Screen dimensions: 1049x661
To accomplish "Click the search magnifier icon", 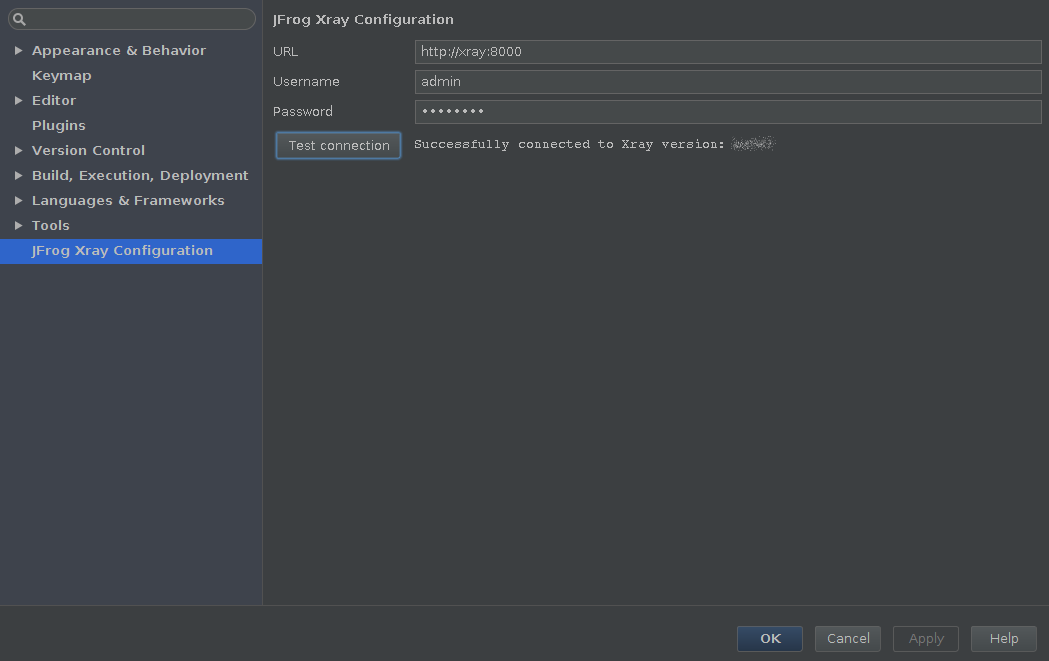I will click(x=20, y=18).
